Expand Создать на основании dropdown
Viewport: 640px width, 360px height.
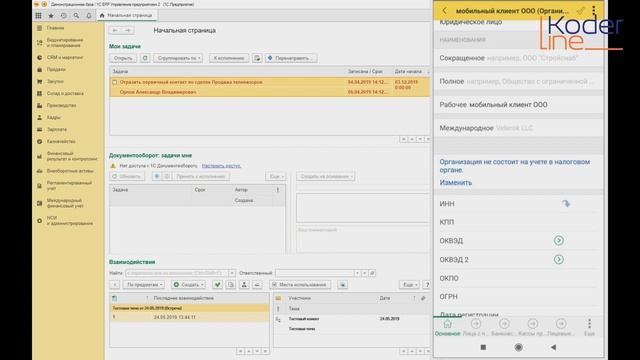click(326, 176)
